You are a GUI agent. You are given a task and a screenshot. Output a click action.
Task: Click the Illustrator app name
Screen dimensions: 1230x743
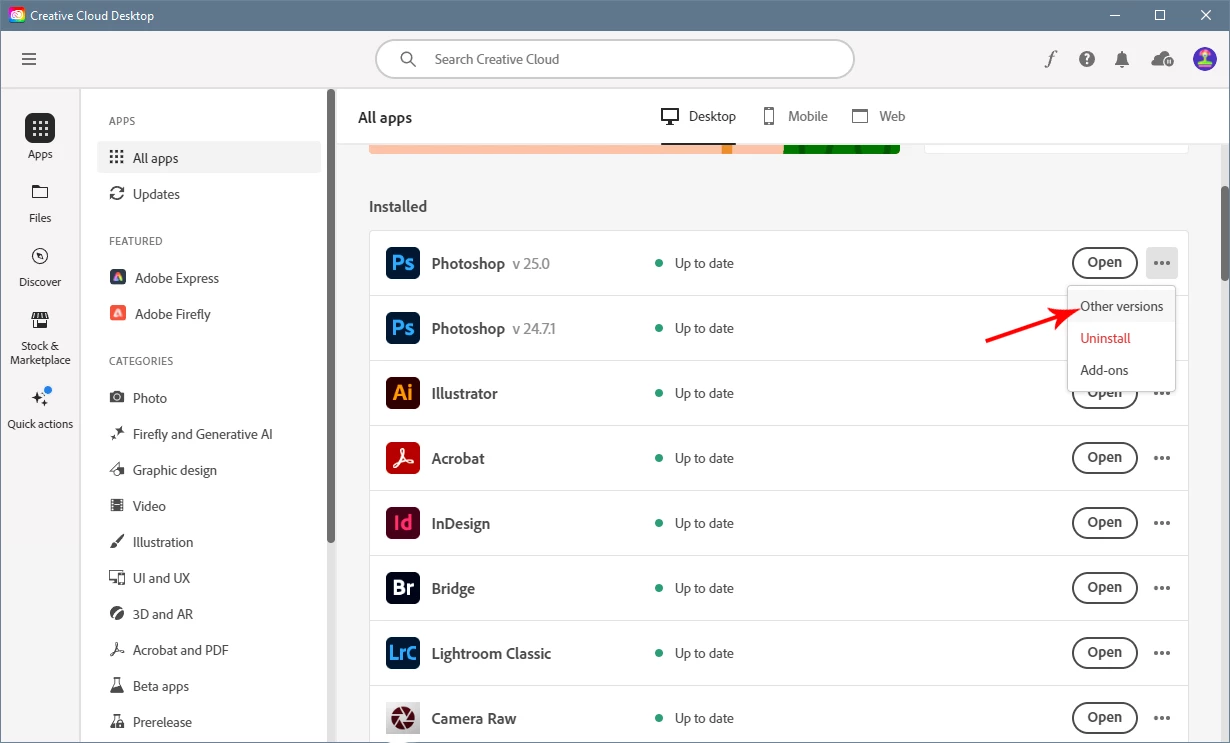coord(464,394)
